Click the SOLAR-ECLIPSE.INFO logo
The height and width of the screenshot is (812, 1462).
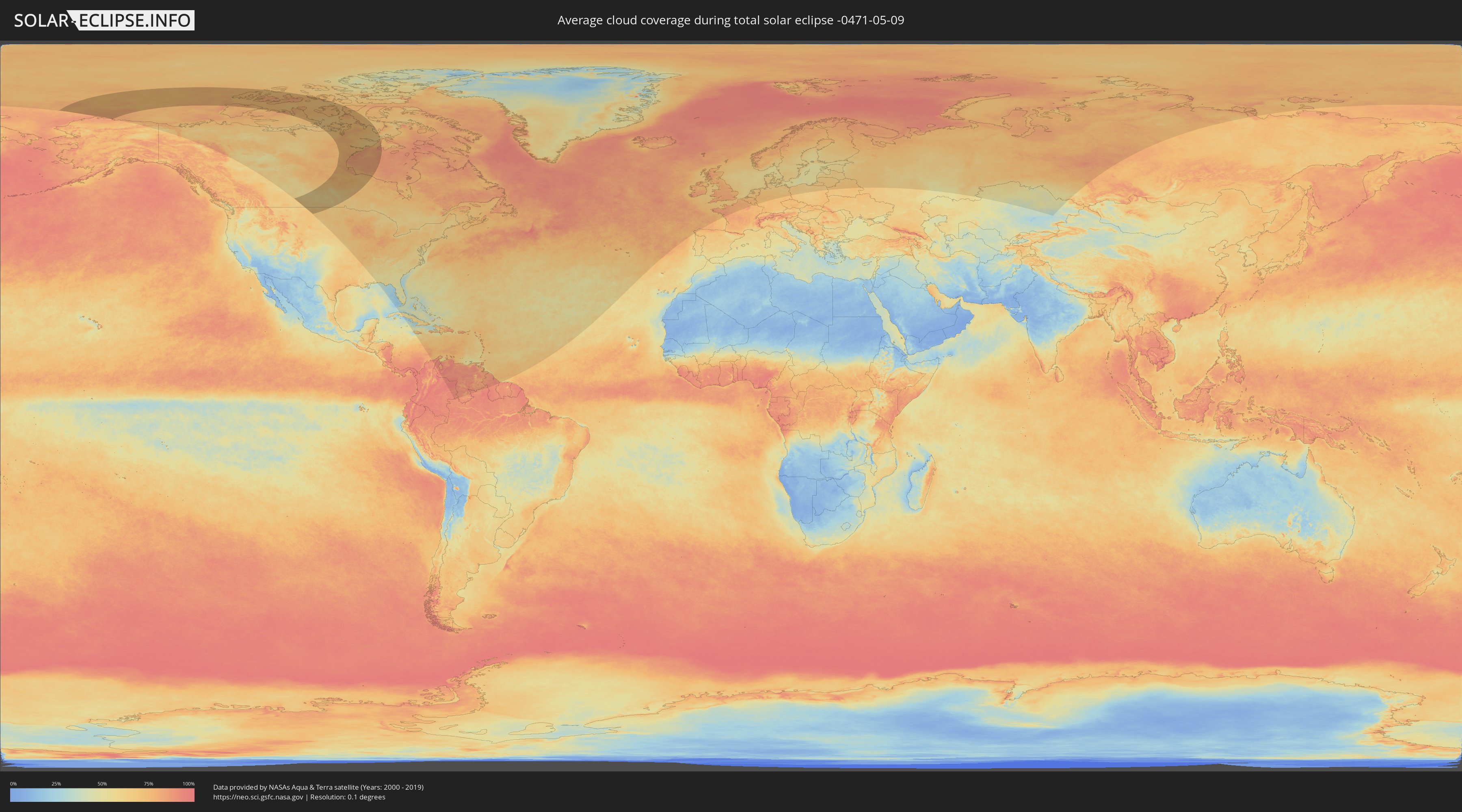(104, 20)
